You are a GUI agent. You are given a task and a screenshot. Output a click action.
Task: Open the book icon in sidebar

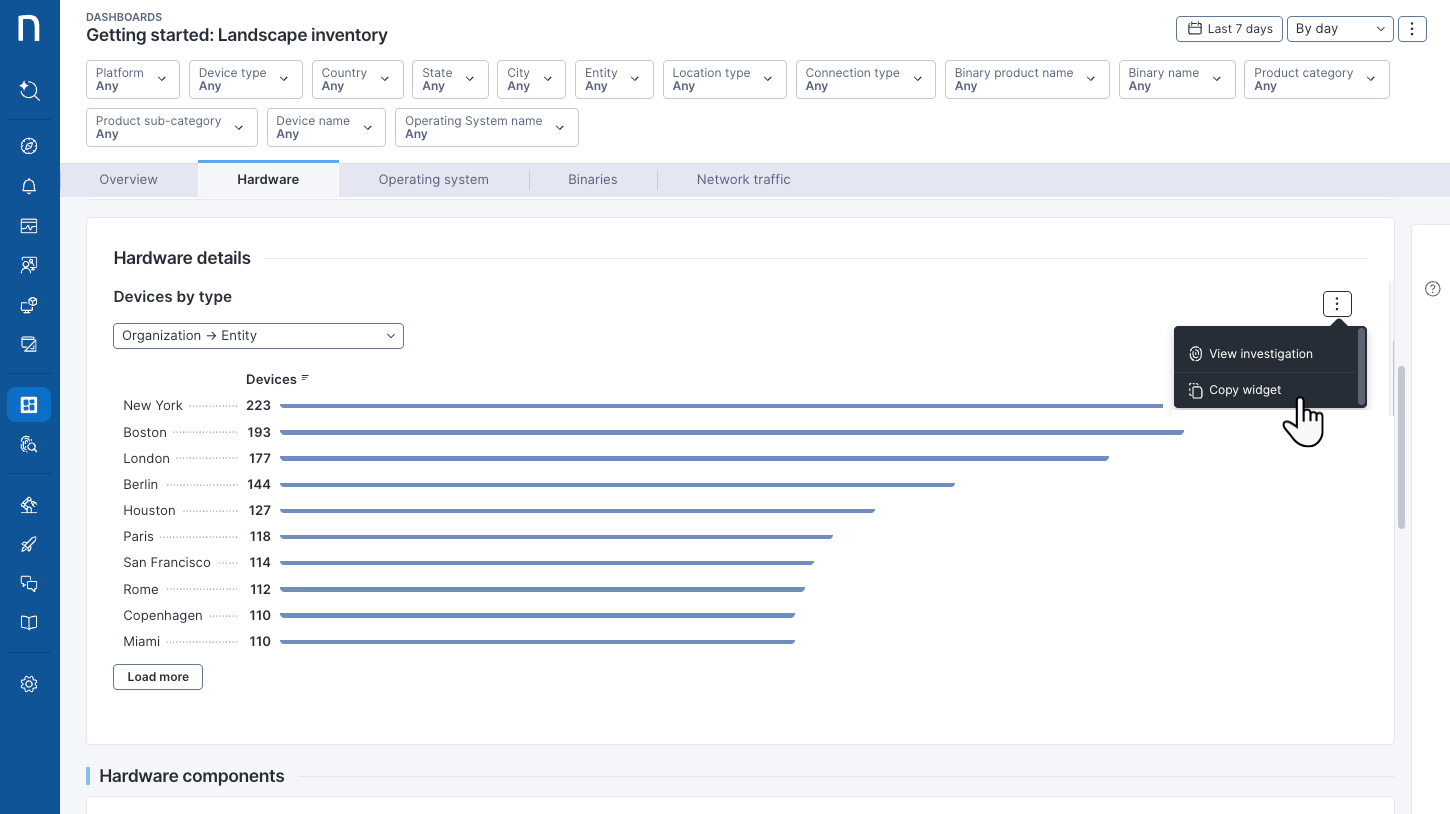click(29, 623)
